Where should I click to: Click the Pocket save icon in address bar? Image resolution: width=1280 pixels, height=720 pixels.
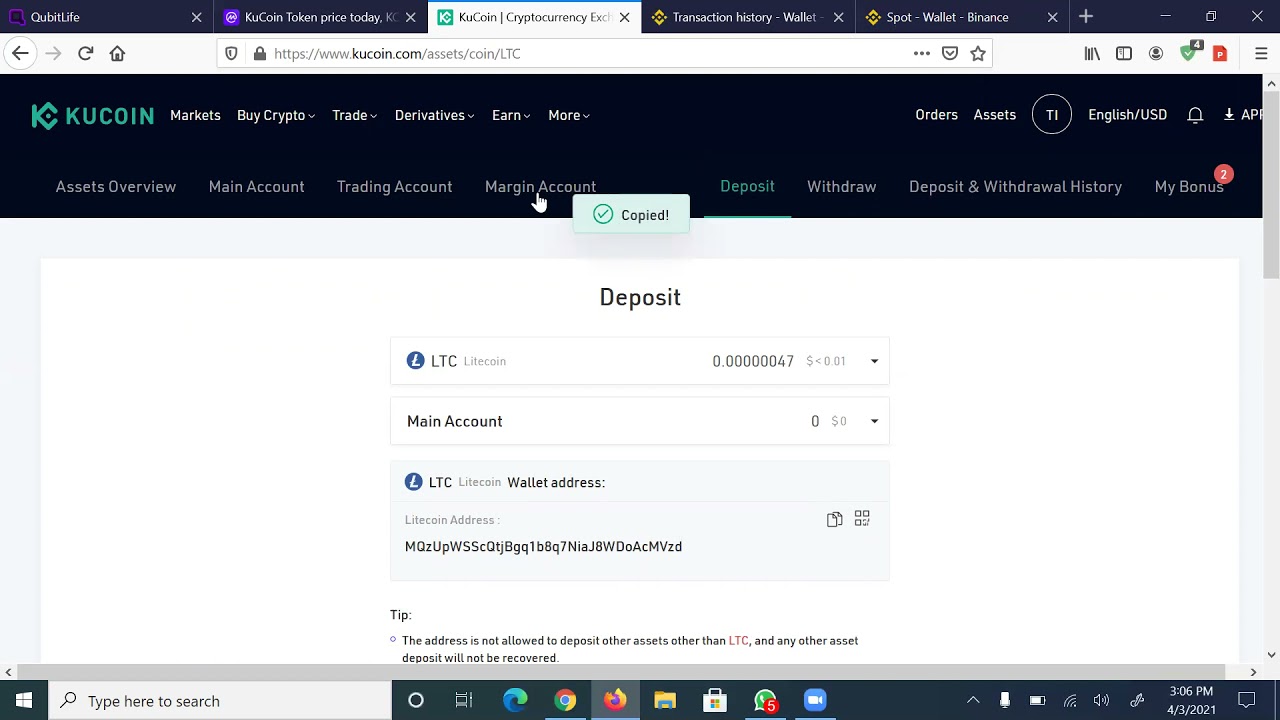point(950,53)
